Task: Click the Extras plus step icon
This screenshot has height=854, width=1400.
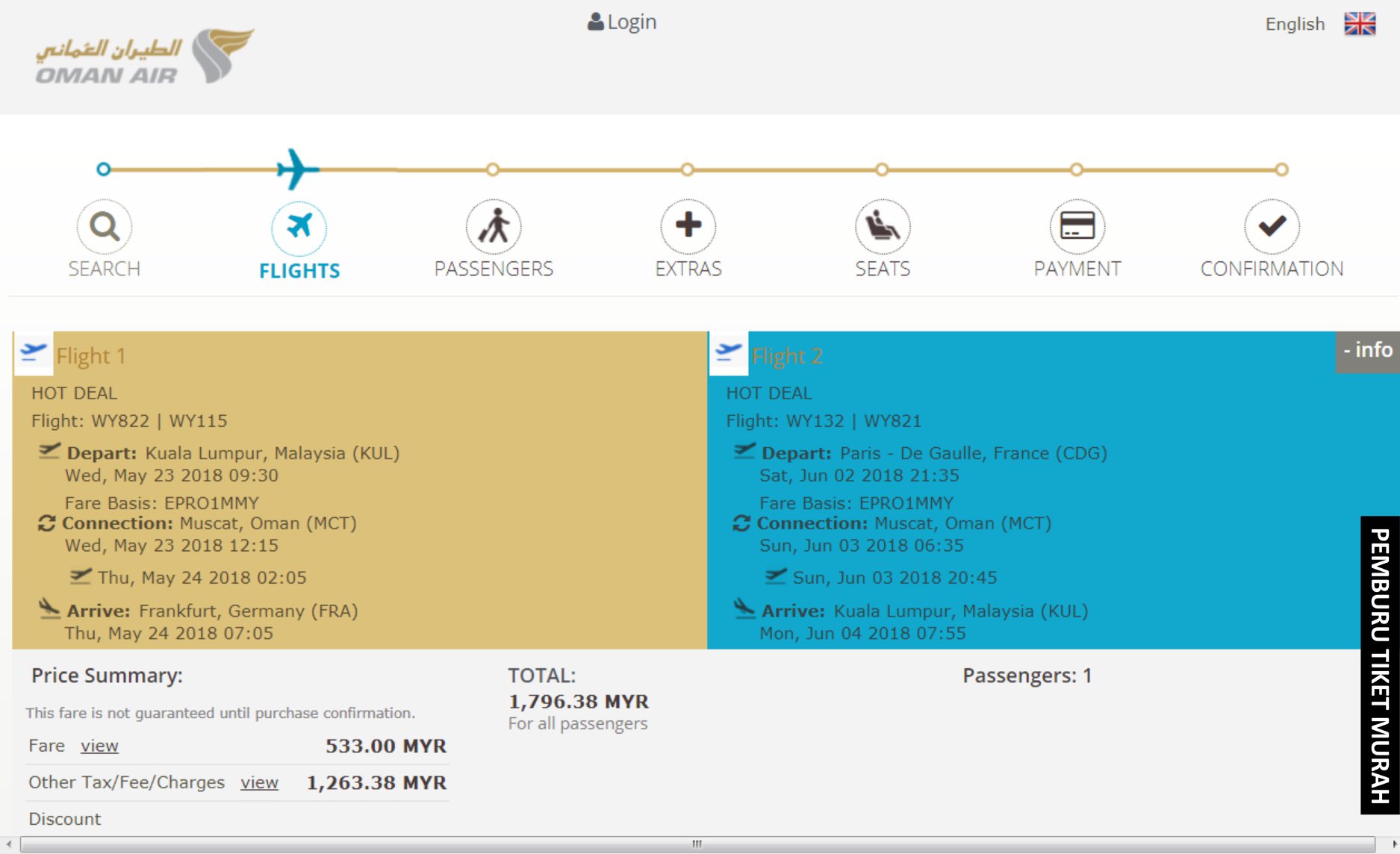Action: pyautogui.click(x=688, y=226)
